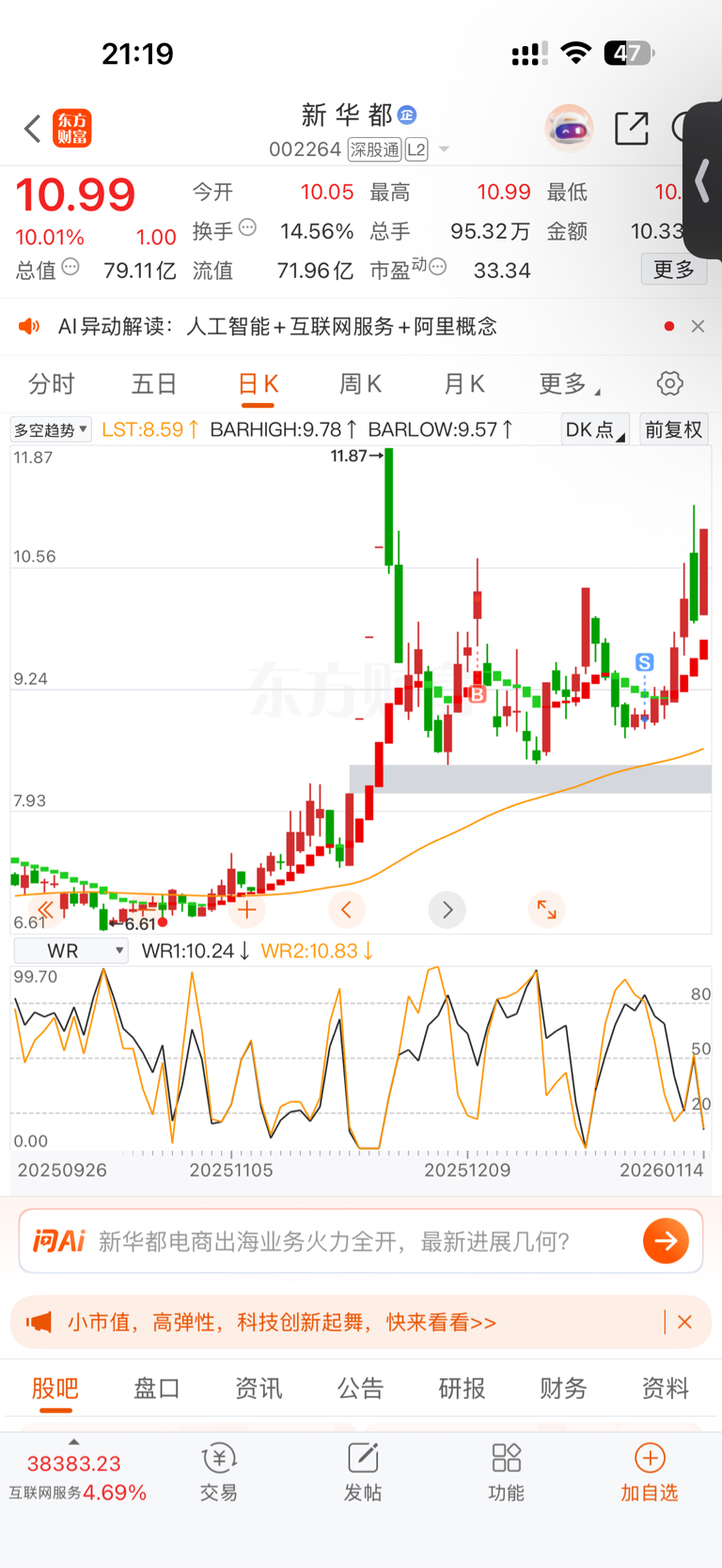This screenshot has height=1568, width=722.
Task: Expand the stock name dropdown arrow
Action: click(444, 149)
